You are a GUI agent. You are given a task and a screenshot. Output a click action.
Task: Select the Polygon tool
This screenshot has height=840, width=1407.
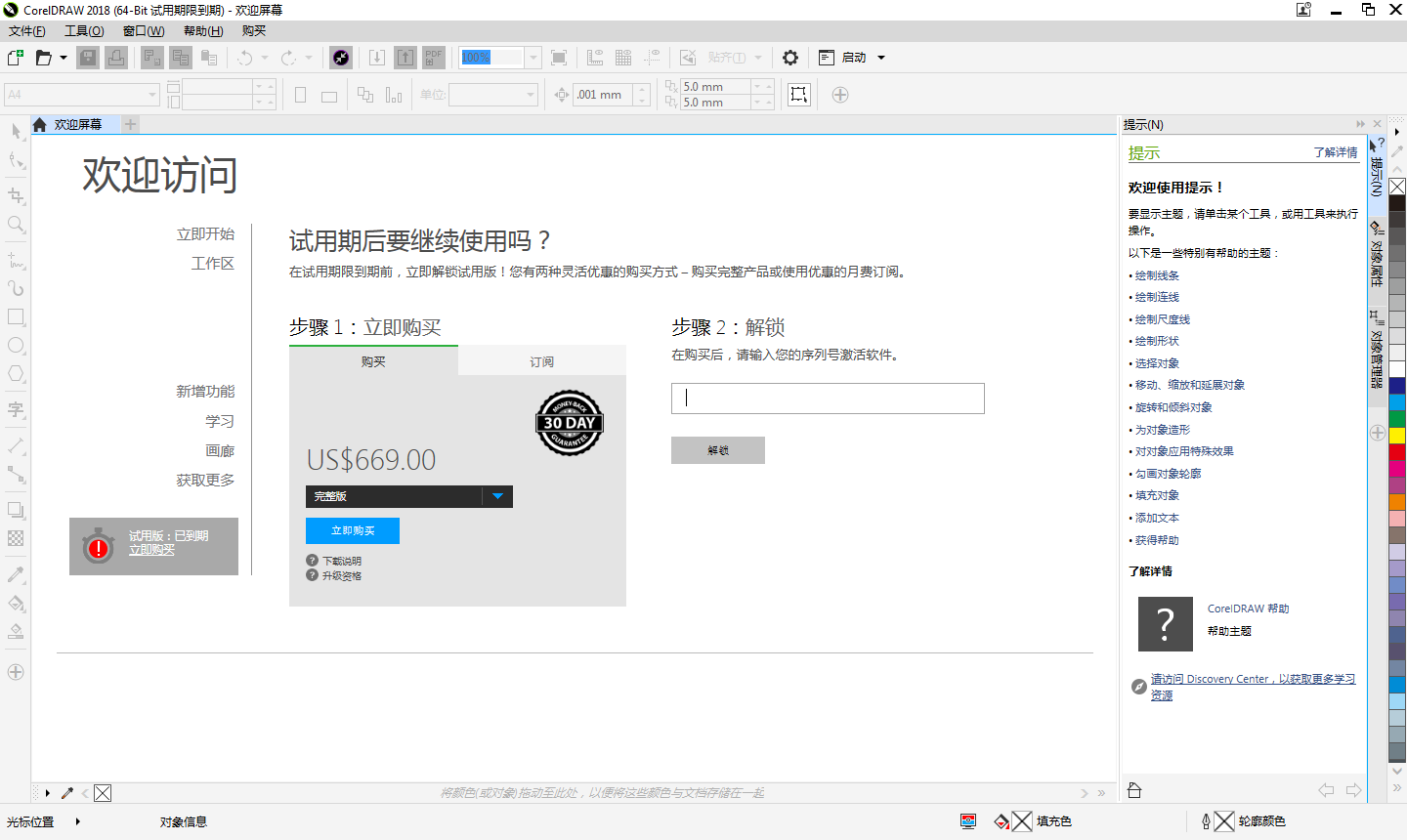[x=16, y=373]
